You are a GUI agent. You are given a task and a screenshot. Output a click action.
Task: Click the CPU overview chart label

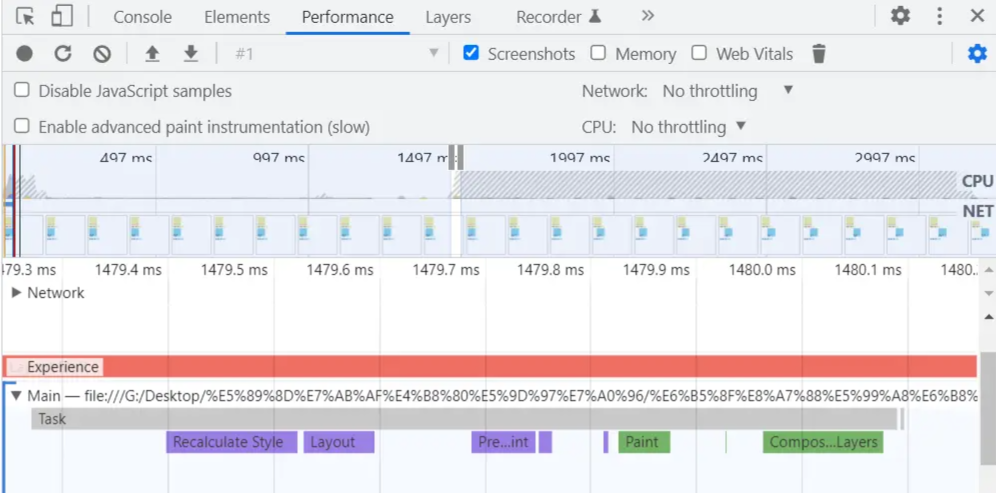[x=977, y=181]
